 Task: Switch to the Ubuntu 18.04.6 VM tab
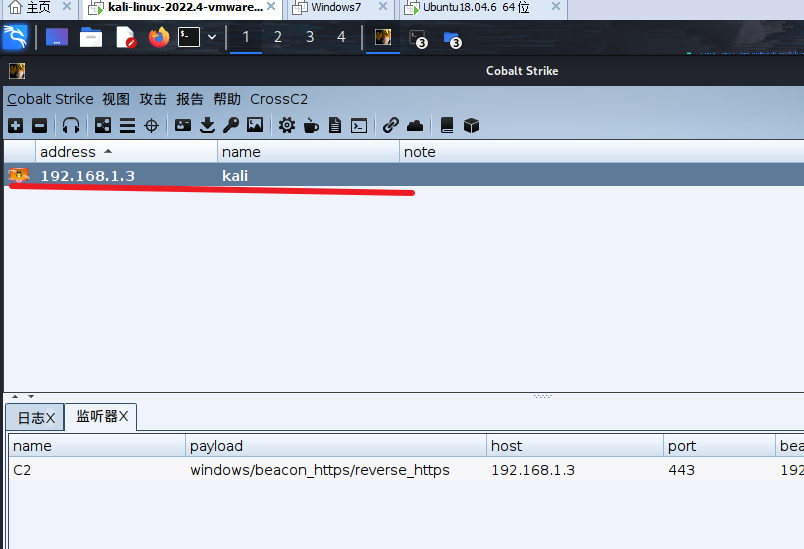pos(476,8)
